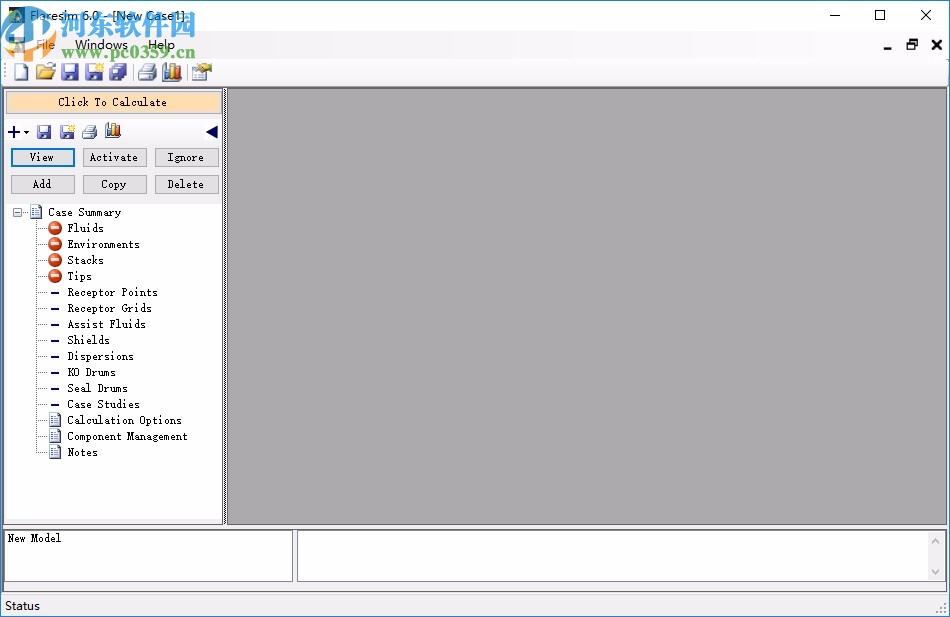Select the Environments tree item

(x=103, y=244)
